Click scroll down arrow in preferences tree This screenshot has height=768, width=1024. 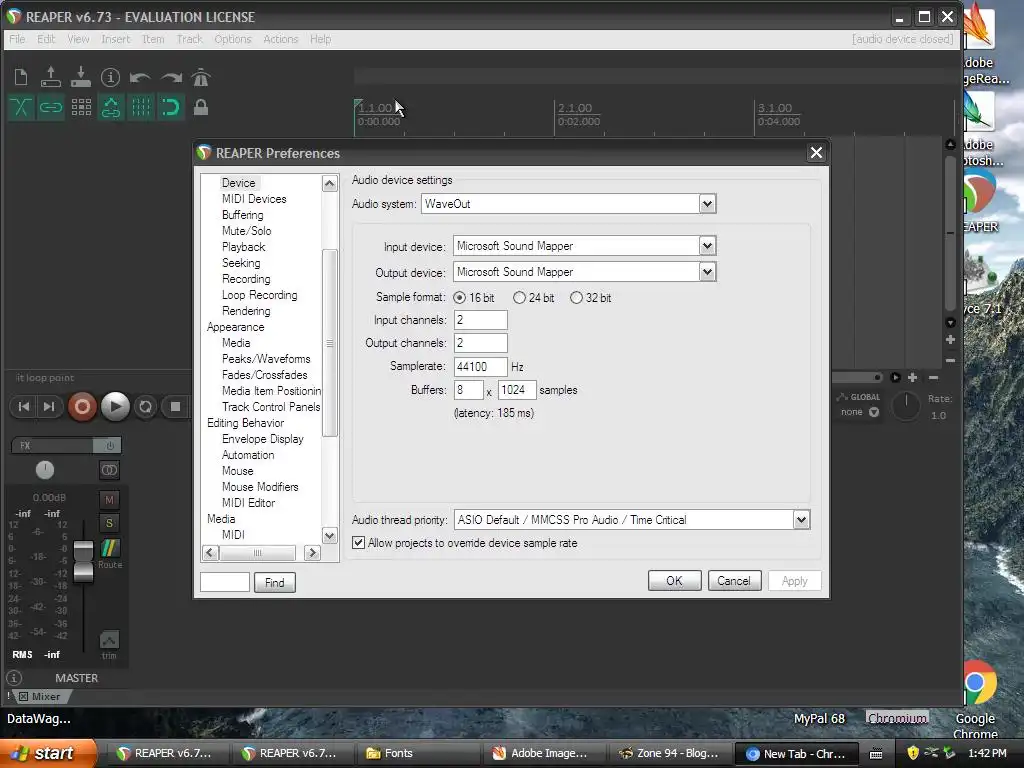point(330,536)
